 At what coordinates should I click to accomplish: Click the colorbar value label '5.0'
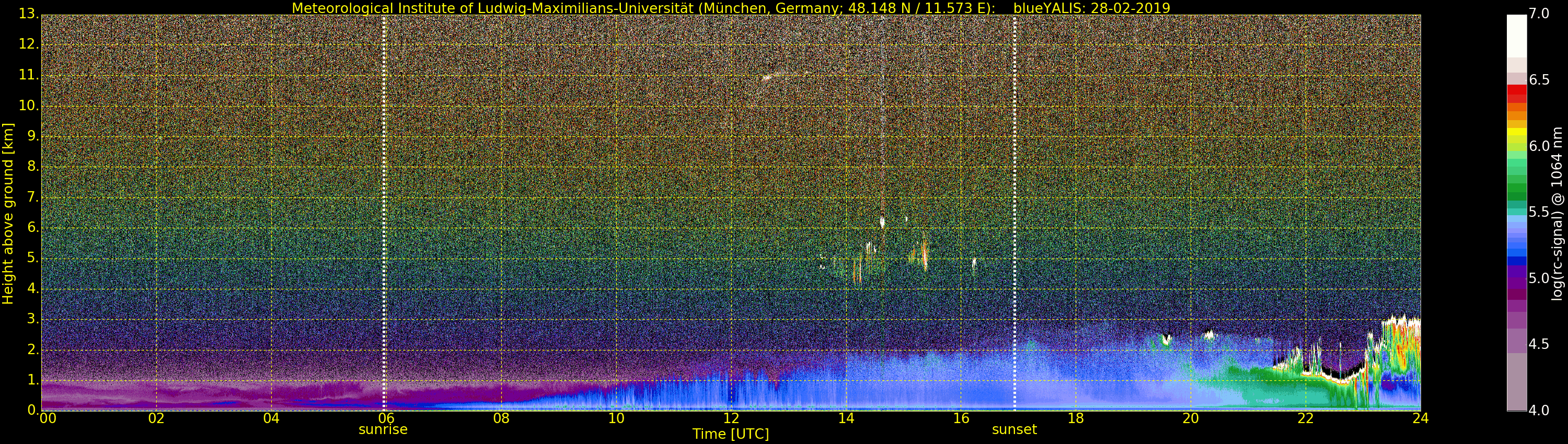pos(1539,278)
